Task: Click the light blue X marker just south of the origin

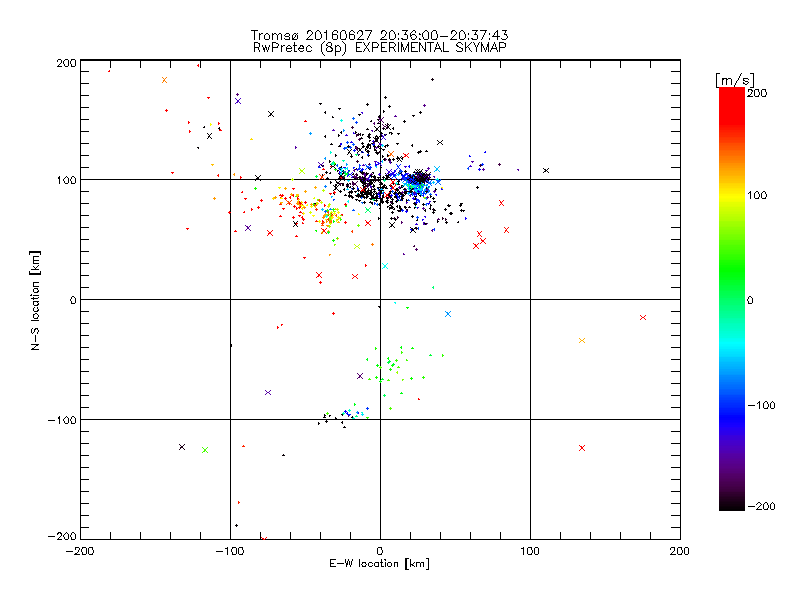Action: pos(448,314)
